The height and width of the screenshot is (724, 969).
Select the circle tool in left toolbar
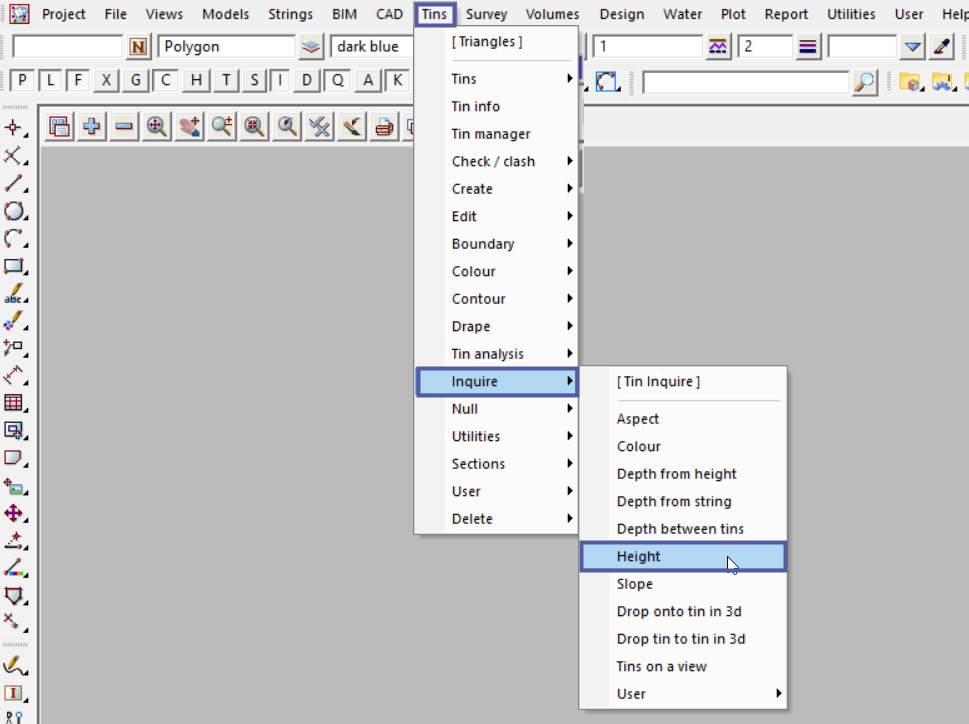14,211
